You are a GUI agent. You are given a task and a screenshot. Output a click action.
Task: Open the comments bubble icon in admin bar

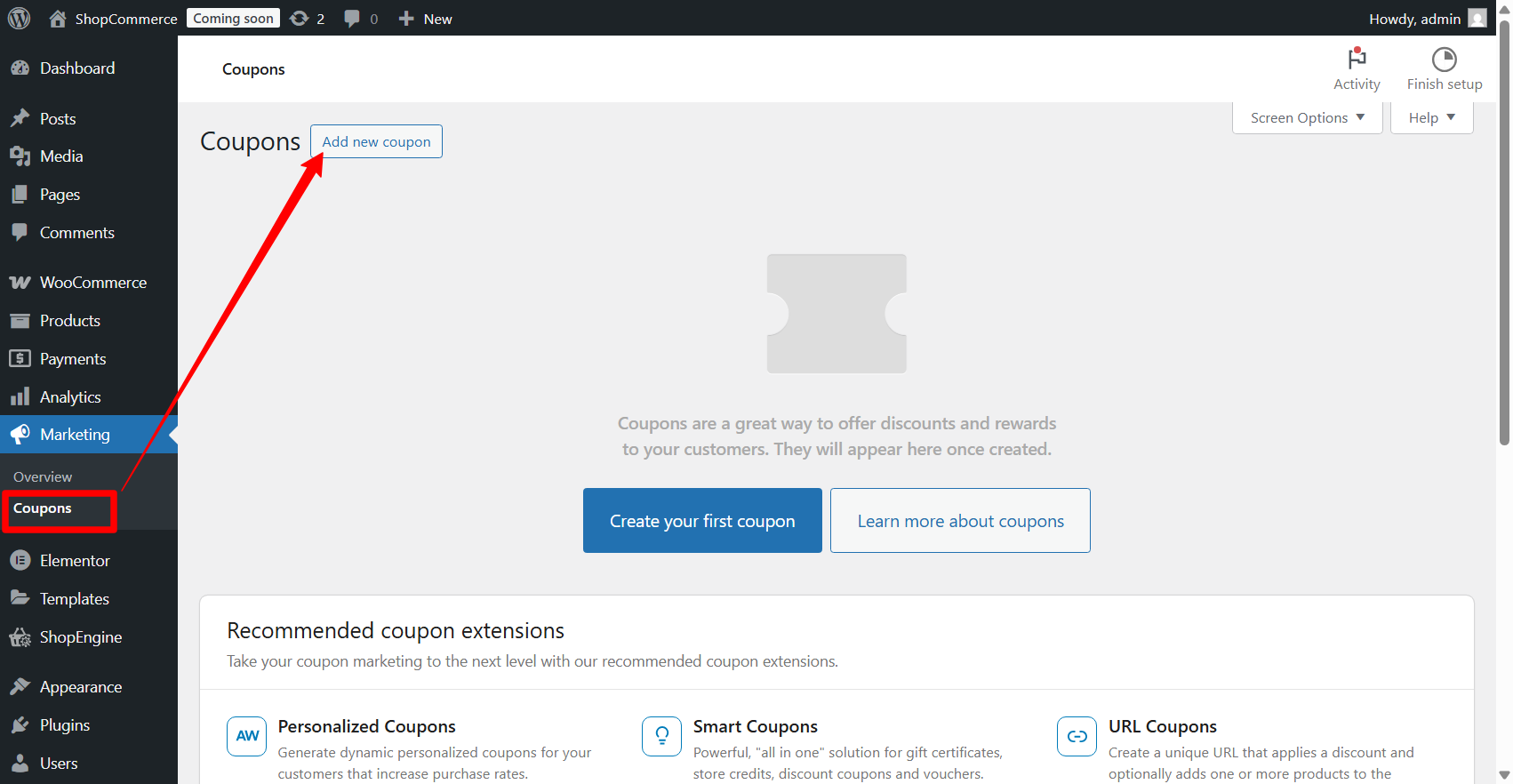click(x=352, y=19)
